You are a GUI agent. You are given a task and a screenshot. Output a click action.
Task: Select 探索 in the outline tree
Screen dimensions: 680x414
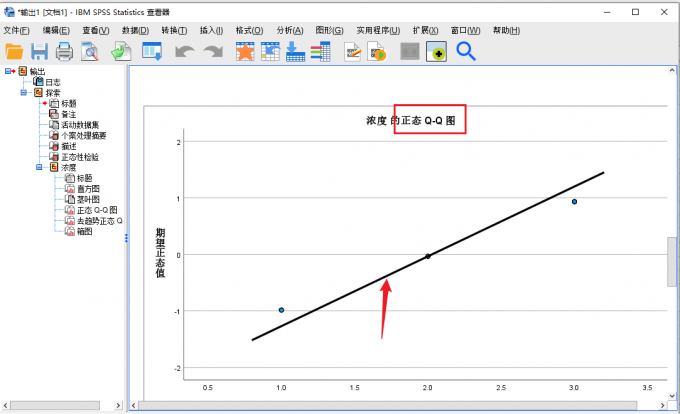pos(53,93)
